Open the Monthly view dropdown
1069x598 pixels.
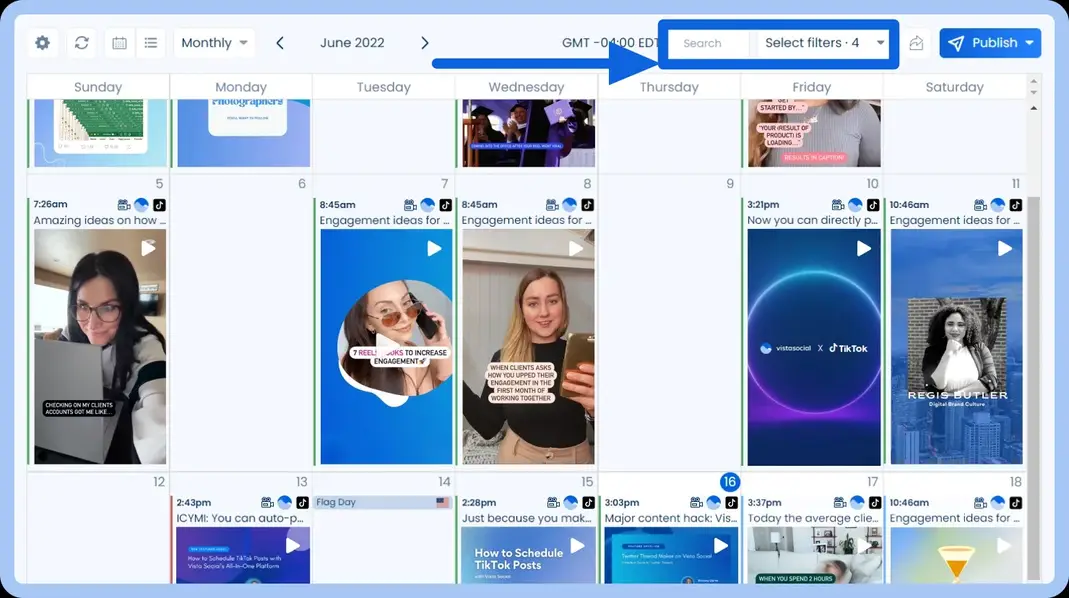[214, 43]
